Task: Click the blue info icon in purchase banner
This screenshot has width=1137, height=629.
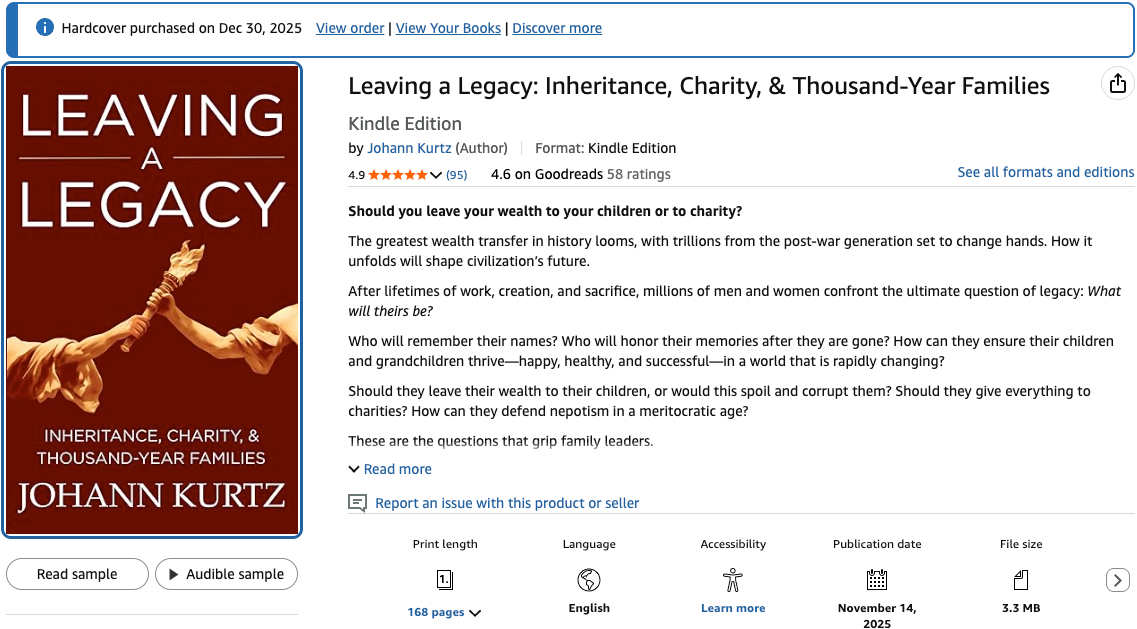Action: point(44,28)
